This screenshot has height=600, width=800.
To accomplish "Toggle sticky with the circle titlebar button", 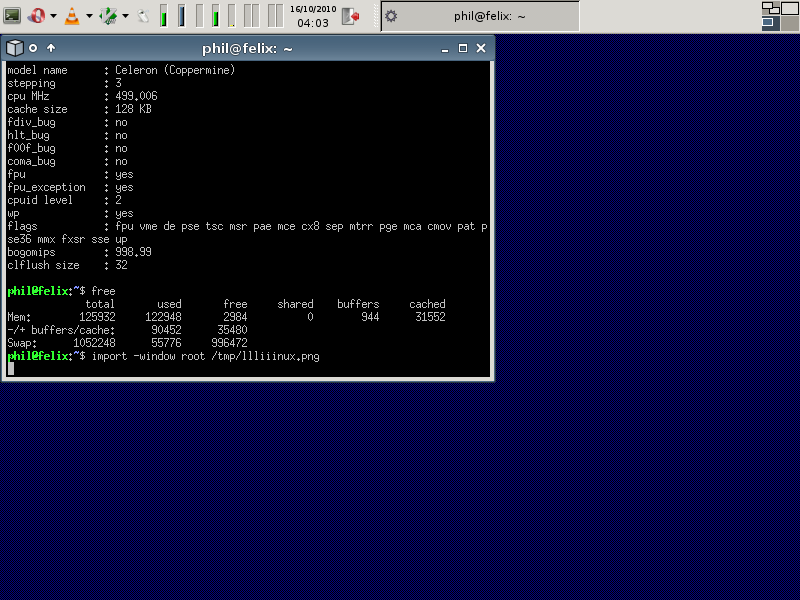I will [x=33, y=47].
